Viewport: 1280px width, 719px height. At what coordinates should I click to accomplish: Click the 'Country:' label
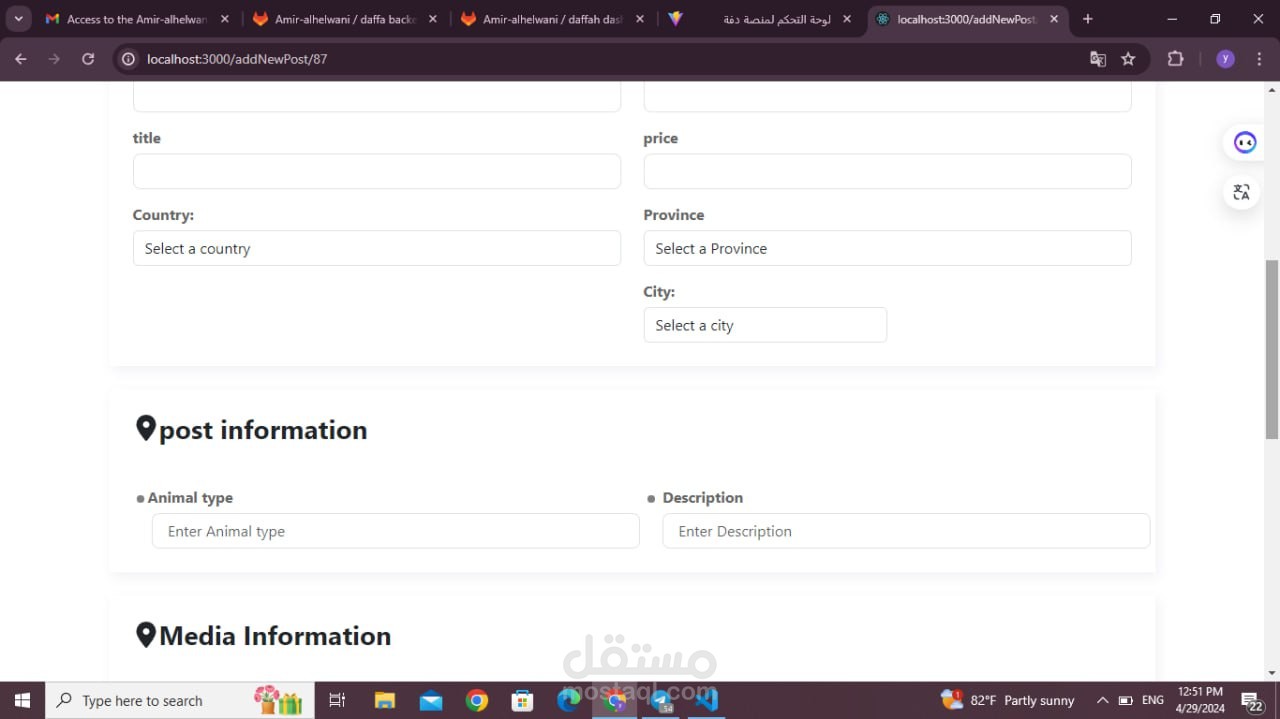163,215
